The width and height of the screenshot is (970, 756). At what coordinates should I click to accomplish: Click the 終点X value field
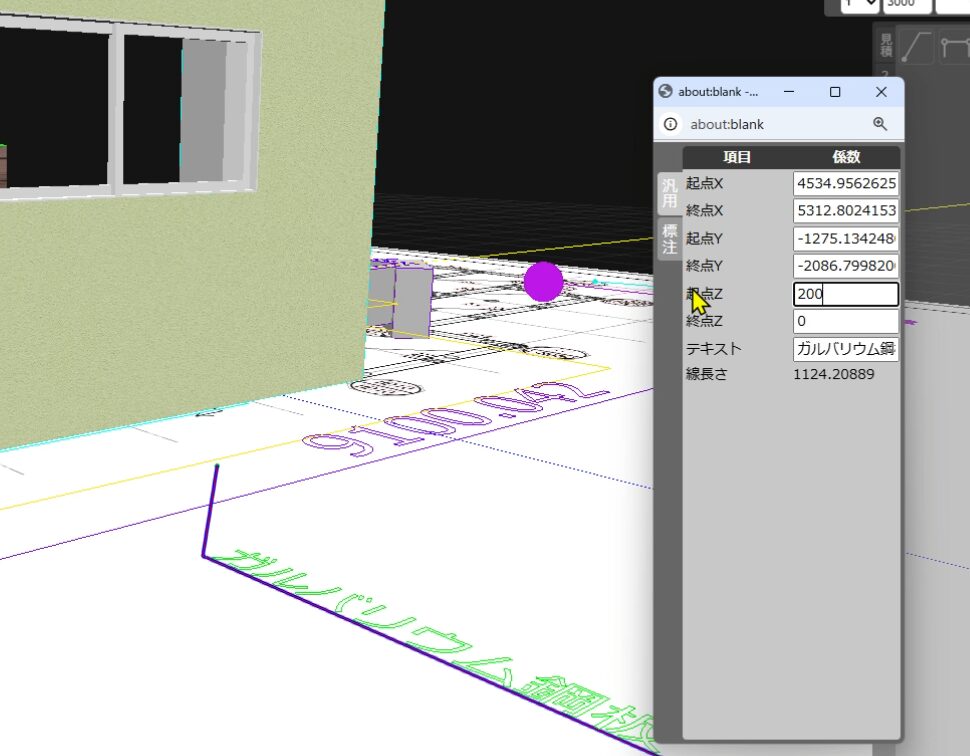coord(845,211)
